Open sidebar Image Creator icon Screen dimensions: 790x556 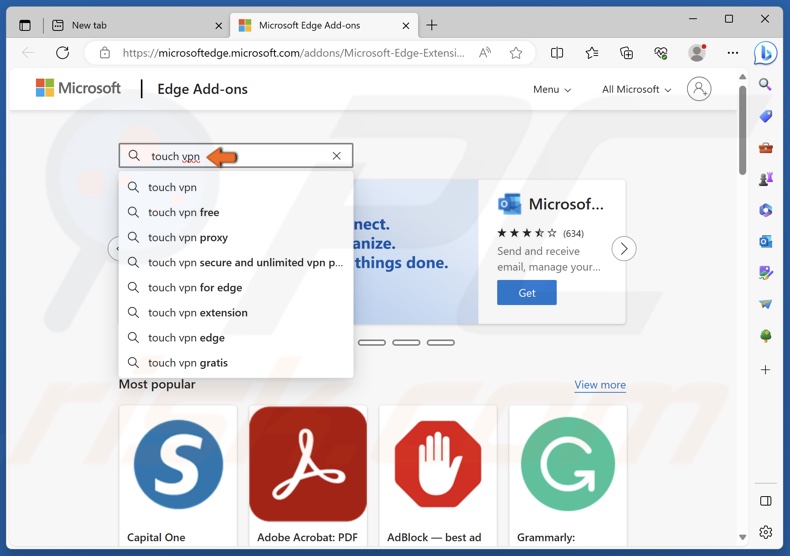pyautogui.click(x=765, y=273)
